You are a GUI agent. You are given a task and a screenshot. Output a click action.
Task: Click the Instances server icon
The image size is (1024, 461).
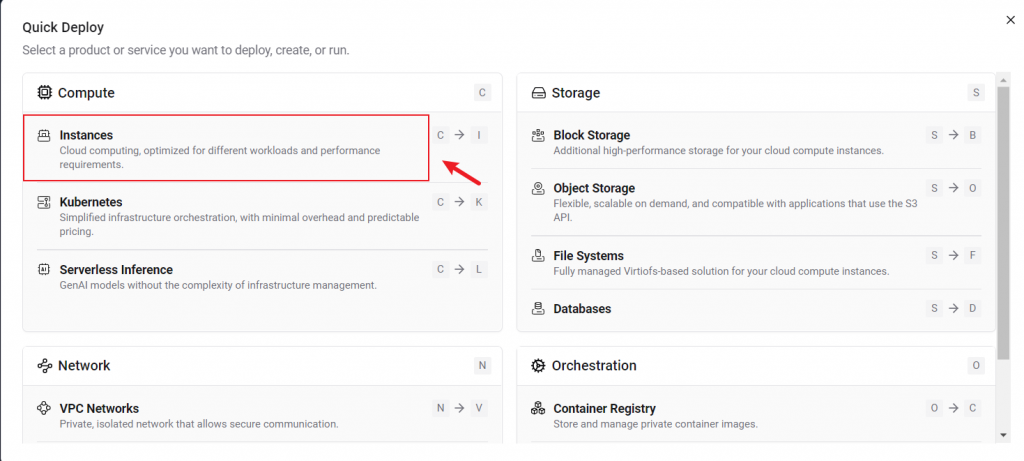[44, 135]
